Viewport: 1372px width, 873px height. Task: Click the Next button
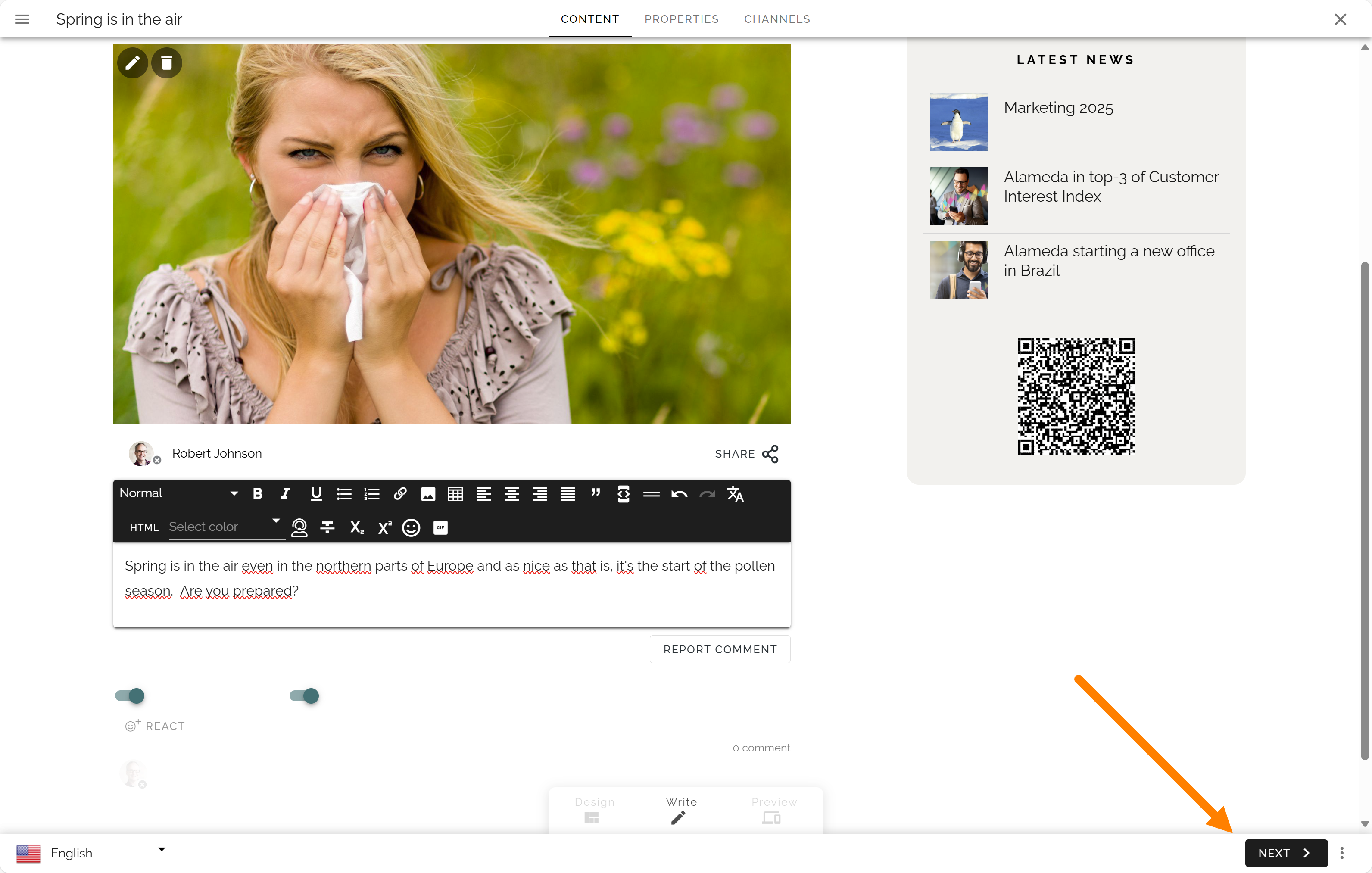coord(1286,853)
